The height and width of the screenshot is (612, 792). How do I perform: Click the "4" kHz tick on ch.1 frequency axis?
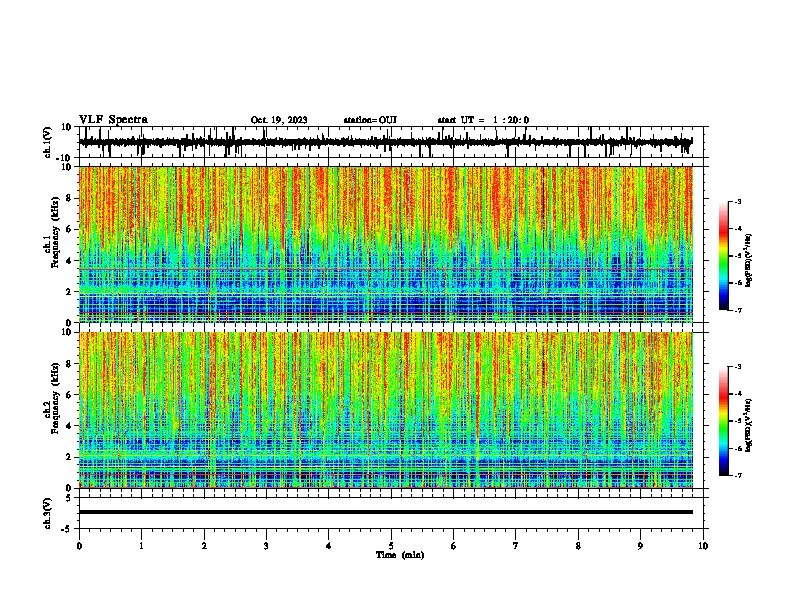tap(69, 261)
